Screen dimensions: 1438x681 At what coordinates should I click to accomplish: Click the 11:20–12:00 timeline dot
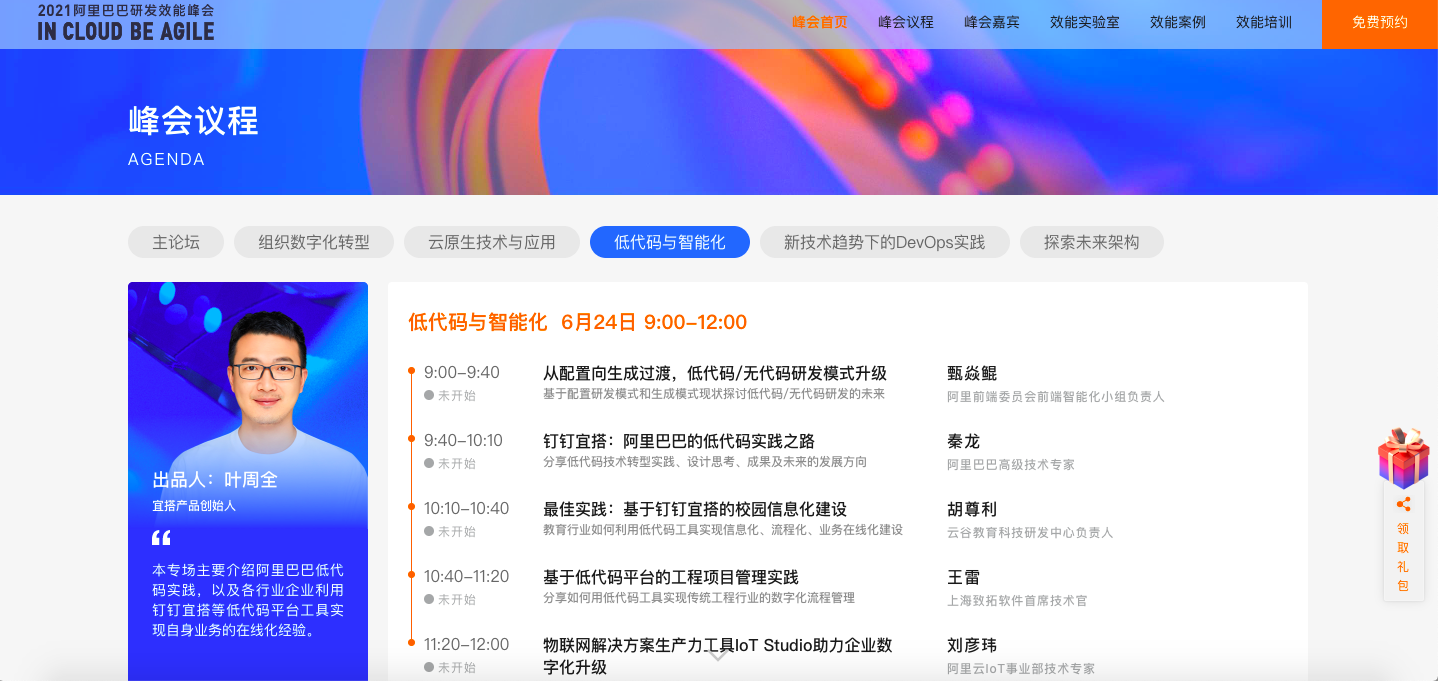[x=411, y=644]
